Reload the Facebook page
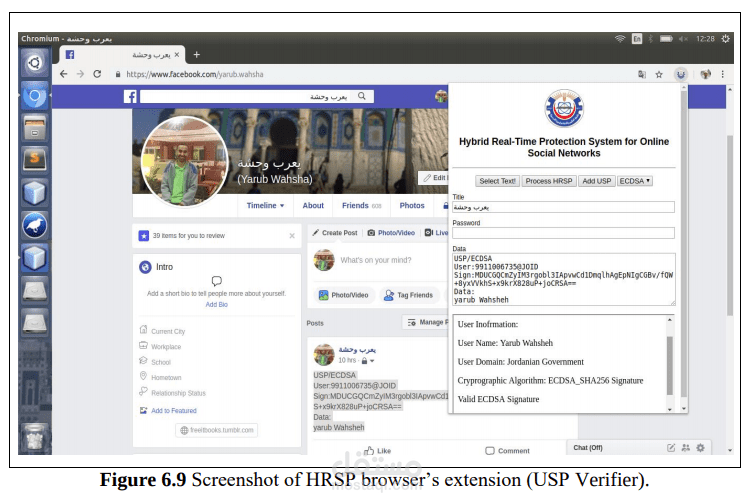 97,74
